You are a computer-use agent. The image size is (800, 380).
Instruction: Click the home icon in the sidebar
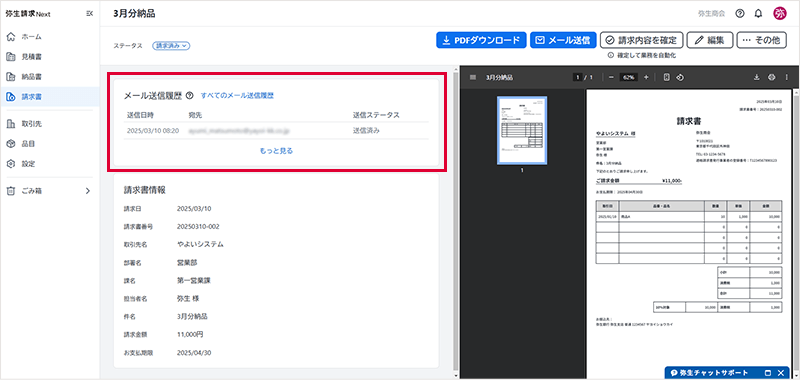[x=10, y=37]
